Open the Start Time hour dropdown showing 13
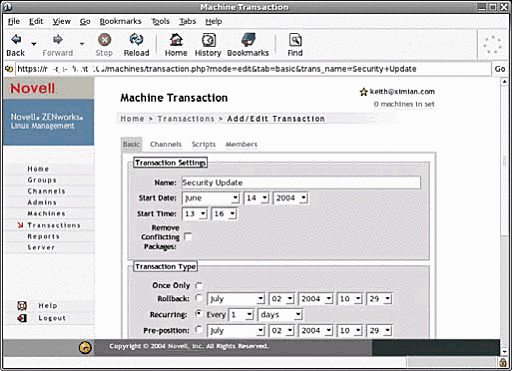Image resolution: width=512 pixels, height=371 pixels. point(195,214)
